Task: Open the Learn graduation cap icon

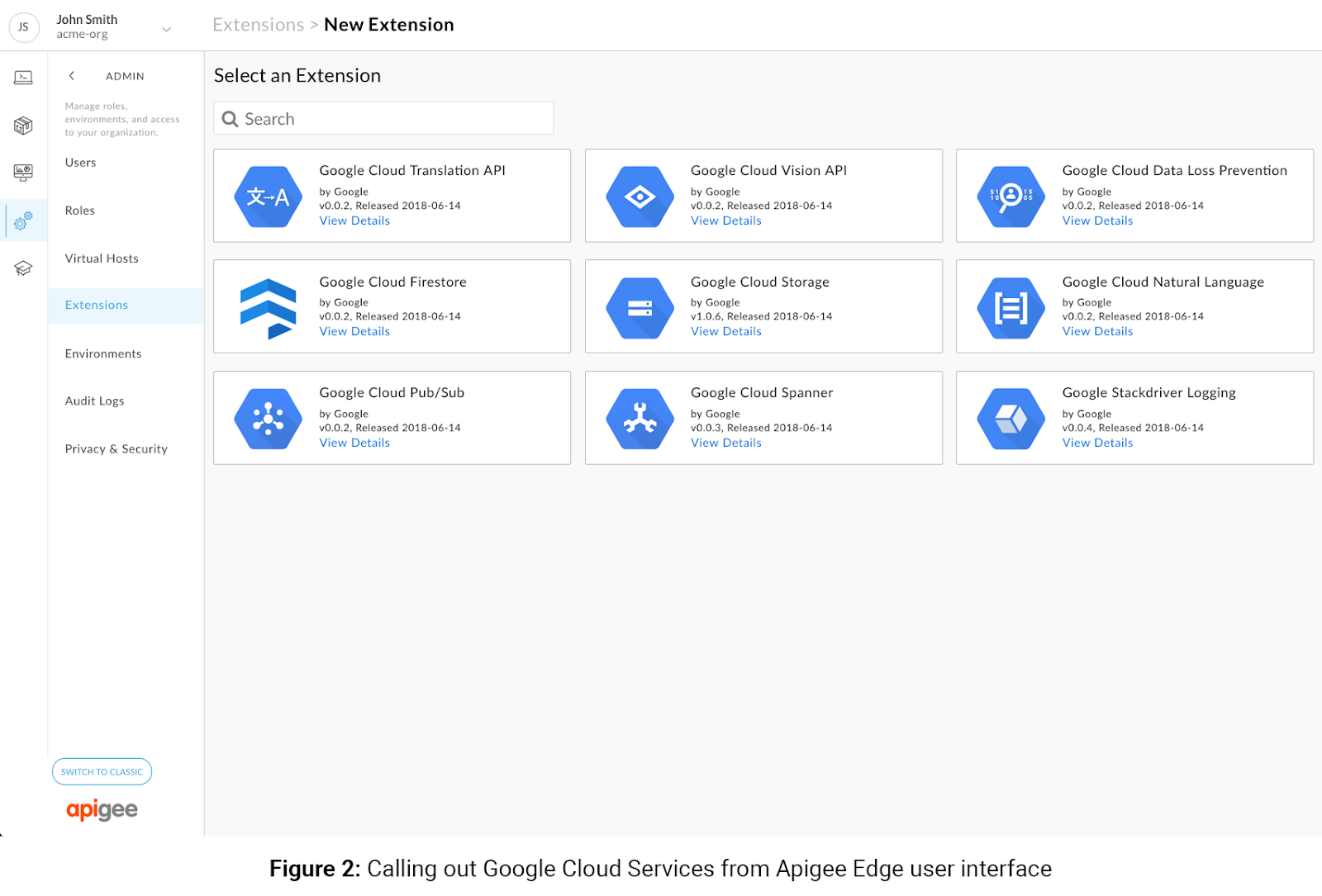Action: [x=23, y=268]
